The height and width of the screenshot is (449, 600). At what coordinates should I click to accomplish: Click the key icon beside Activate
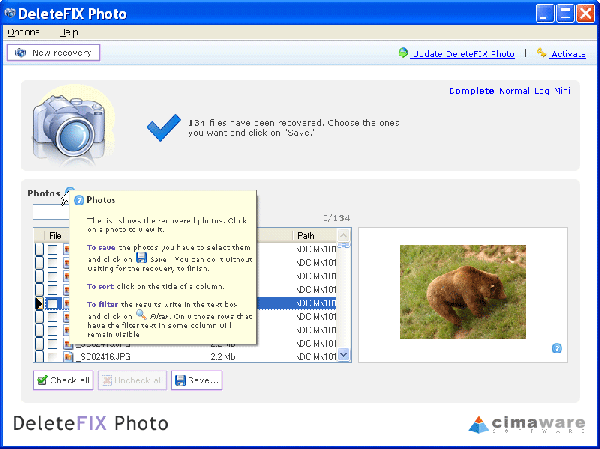(x=541, y=52)
